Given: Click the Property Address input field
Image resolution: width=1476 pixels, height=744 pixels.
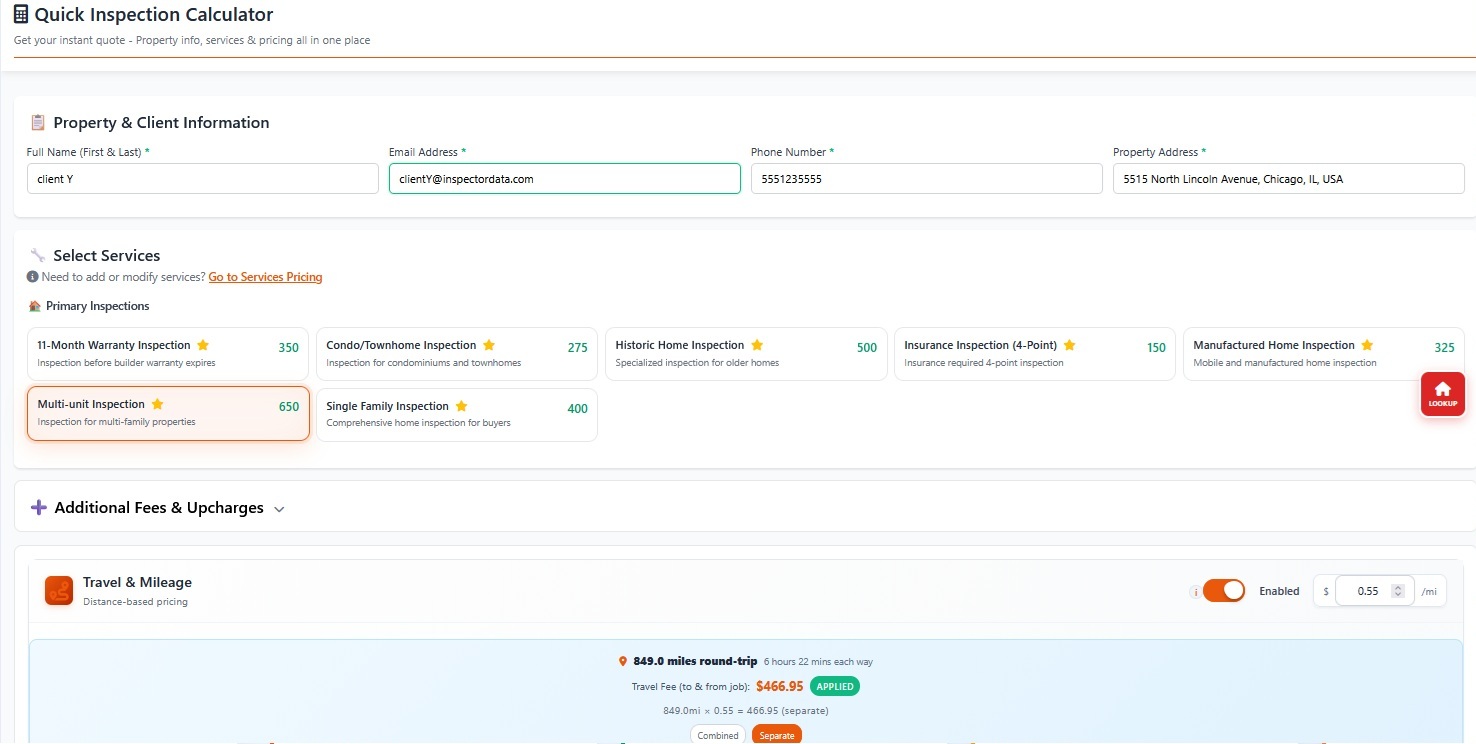Looking at the screenshot, I should pyautogui.click(x=1288, y=179).
